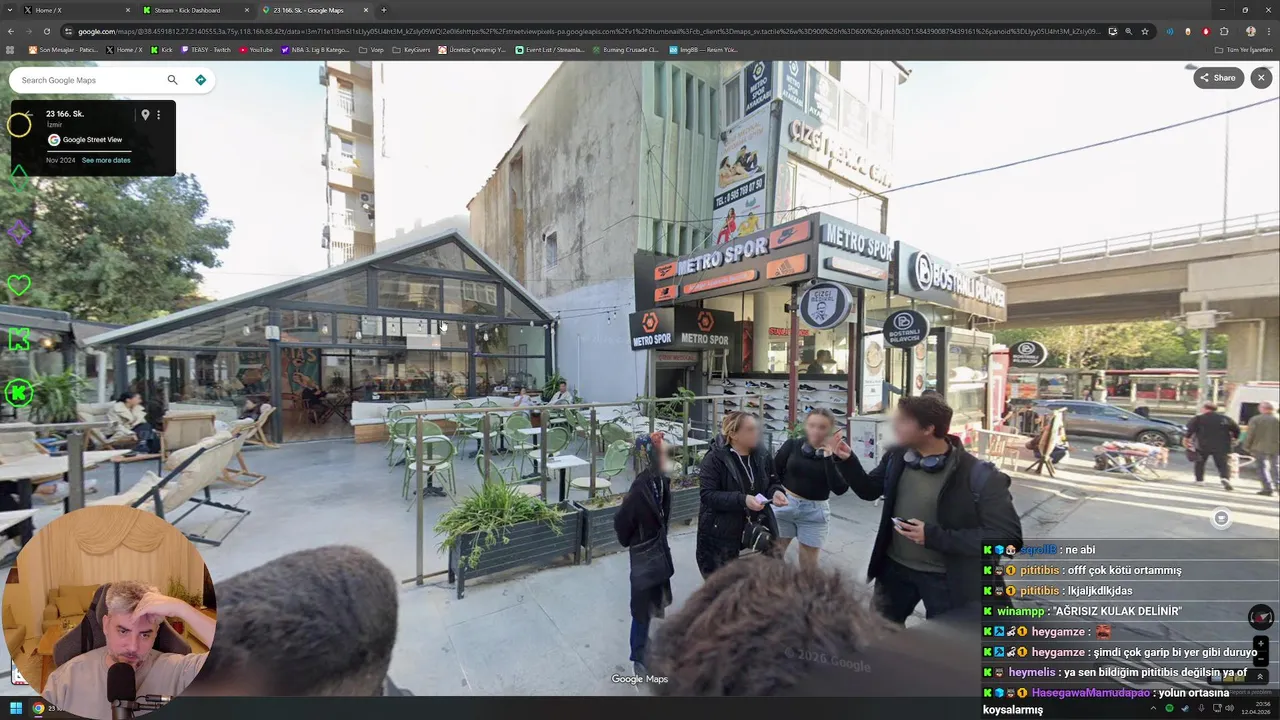The image size is (1280, 720).
Task: Go forward in browser history
Action: 29,31
